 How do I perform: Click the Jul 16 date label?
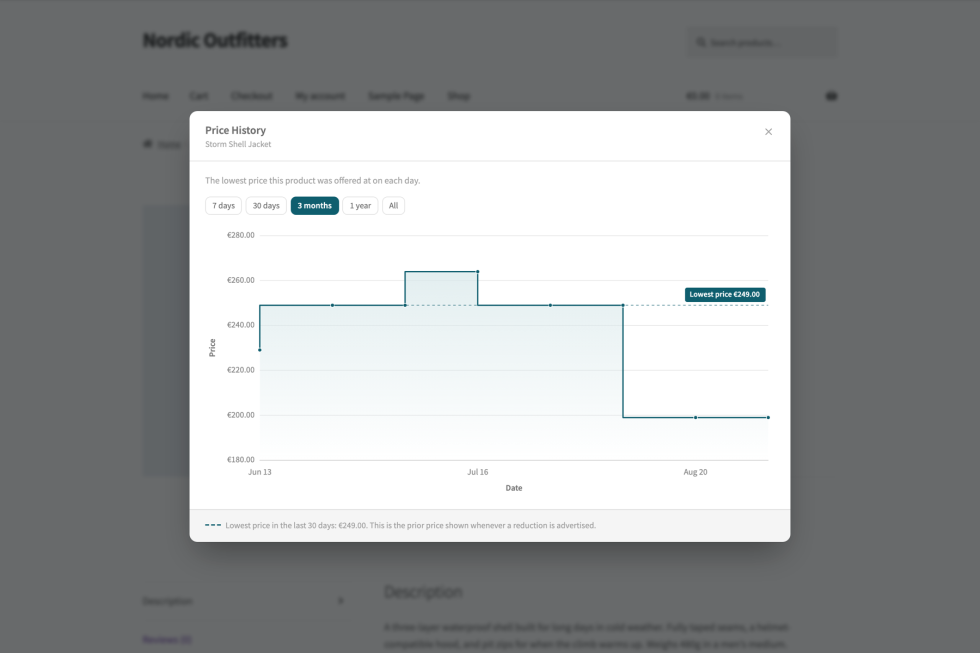point(478,472)
